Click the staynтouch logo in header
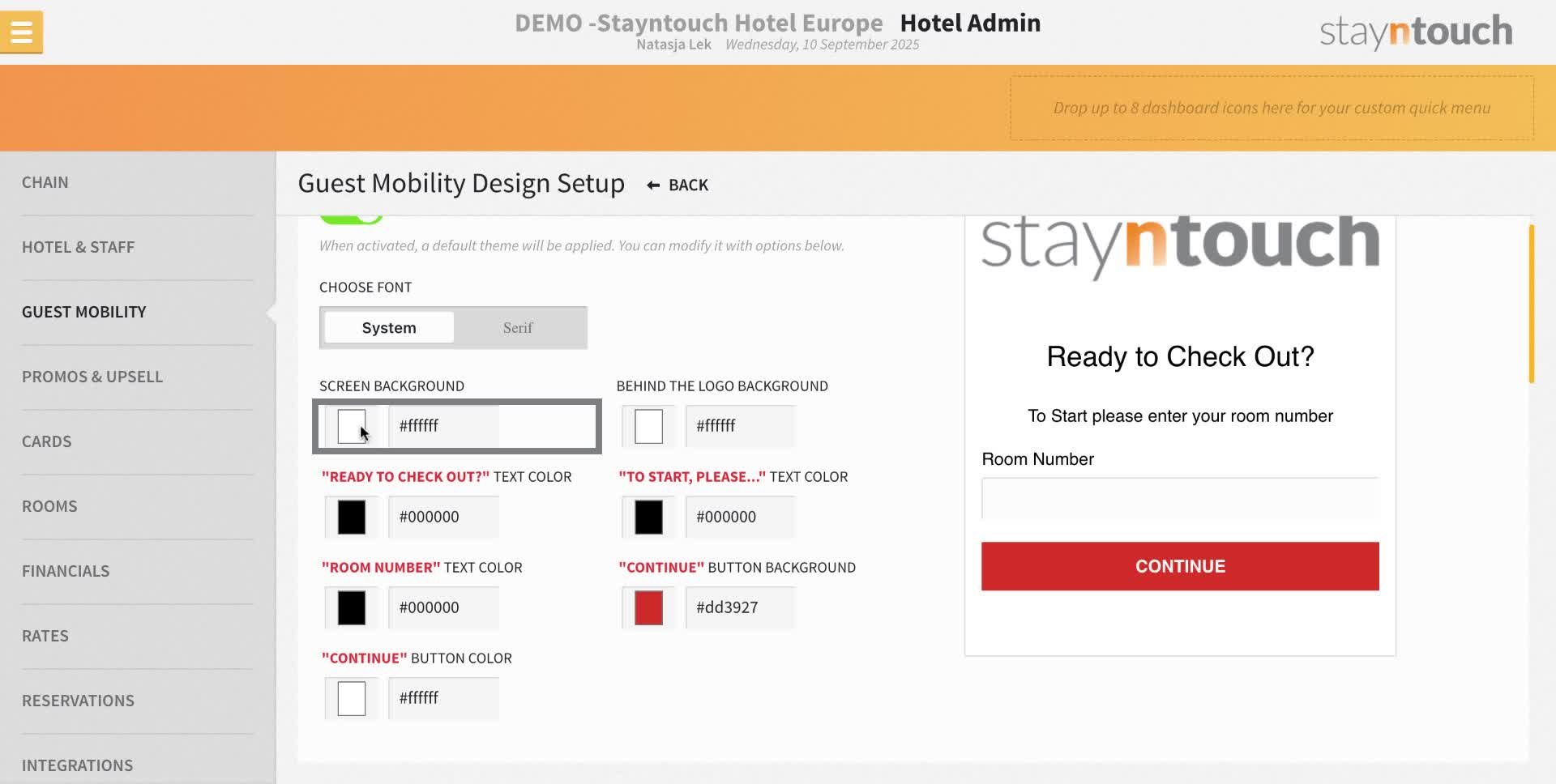Screen dimensions: 1556x784 [x=1416, y=32]
